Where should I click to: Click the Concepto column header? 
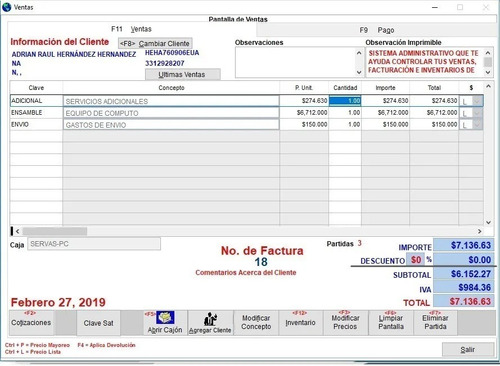[x=171, y=88]
